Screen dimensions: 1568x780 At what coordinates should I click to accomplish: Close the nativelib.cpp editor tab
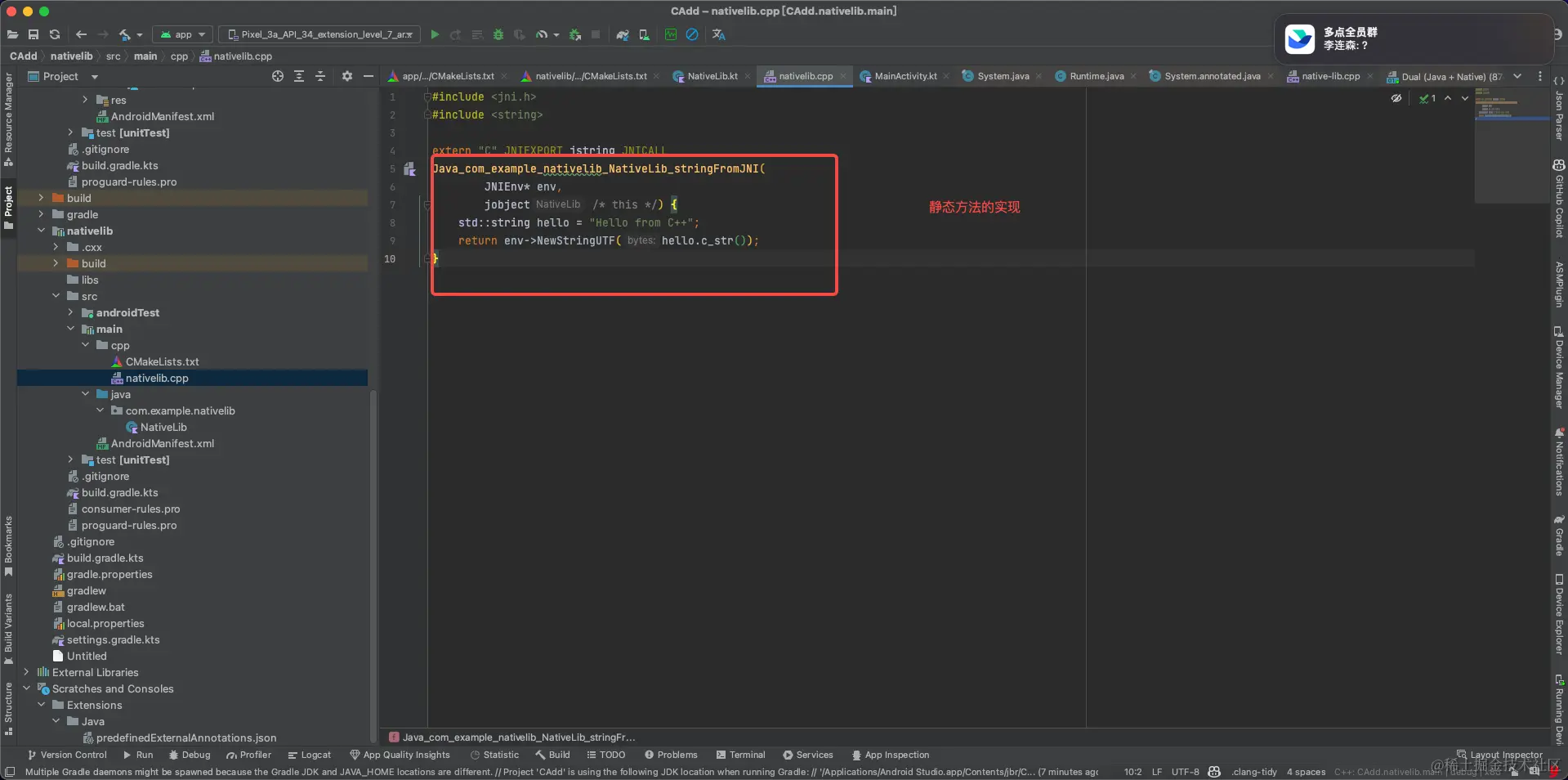[x=843, y=76]
